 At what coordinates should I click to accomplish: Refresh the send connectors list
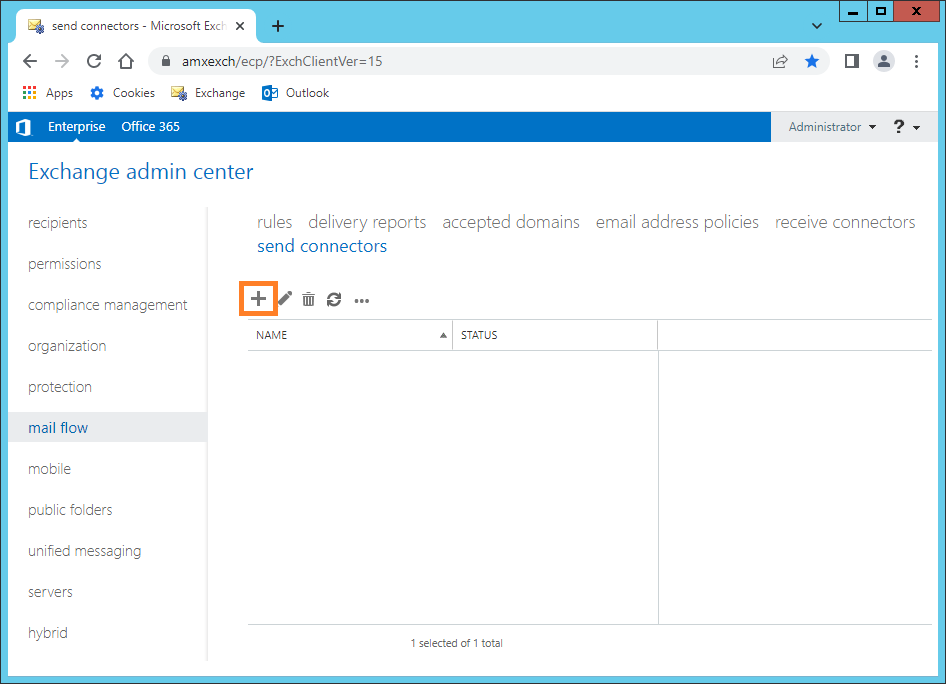pyautogui.click(x=334, y=299)
